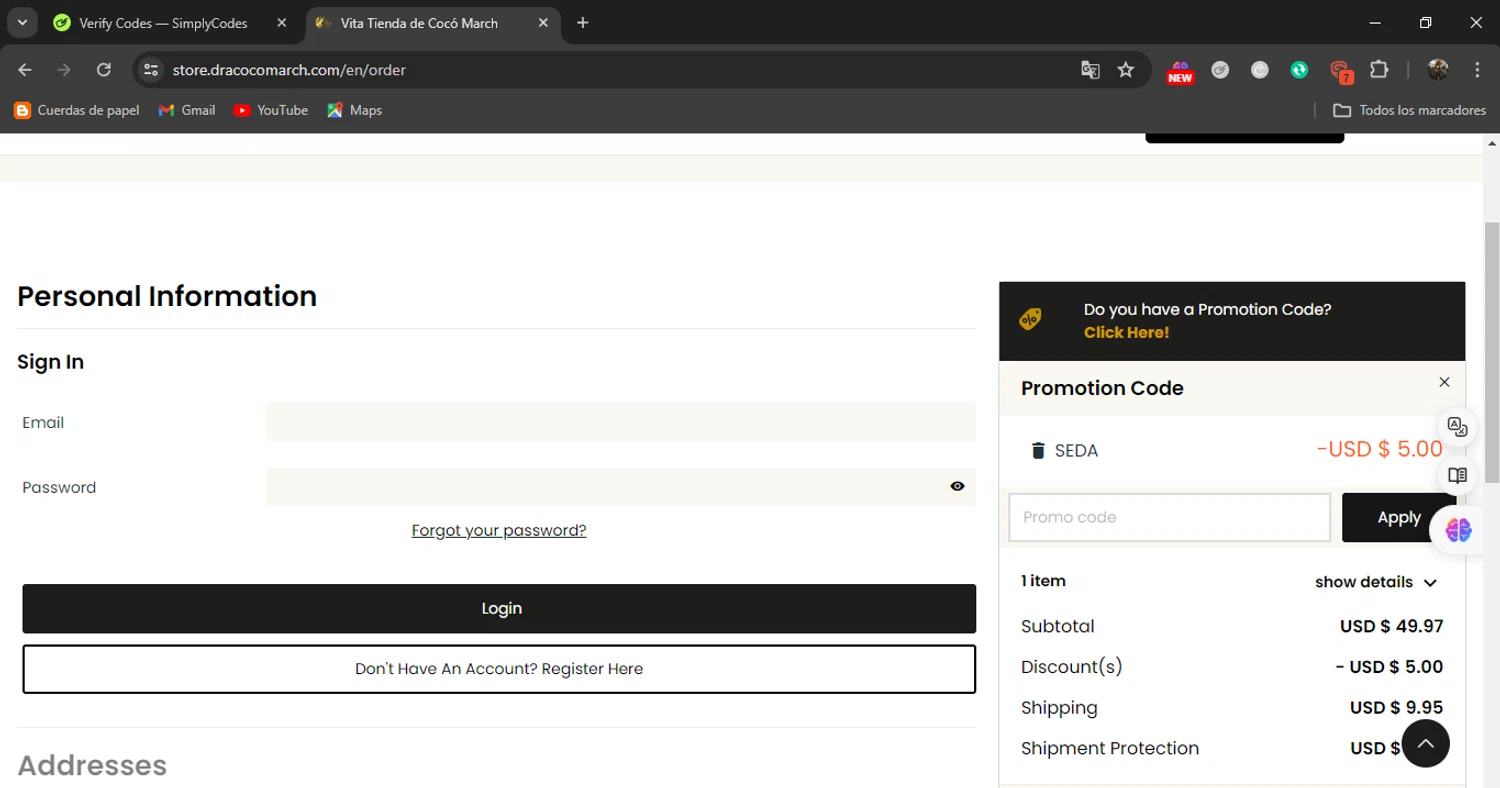The image size is (1500, 788).
Task: Open the Click Here! promotion link
Action: point(1126,332)
